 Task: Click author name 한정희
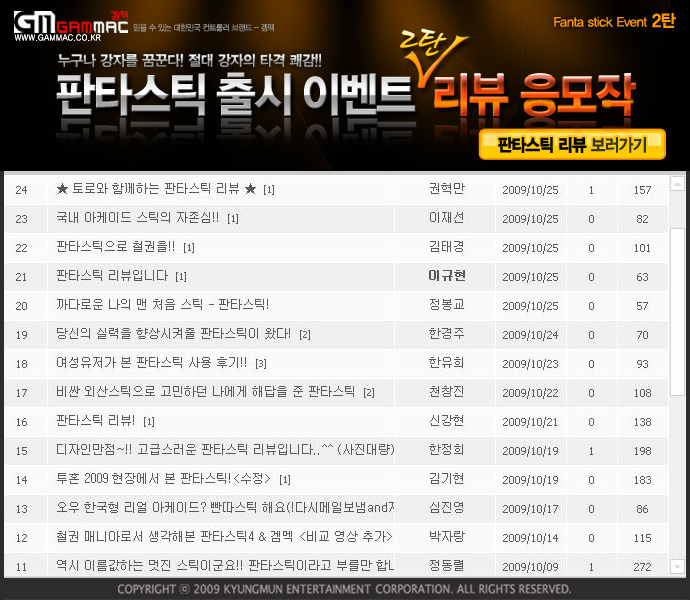tap(447, 450)
